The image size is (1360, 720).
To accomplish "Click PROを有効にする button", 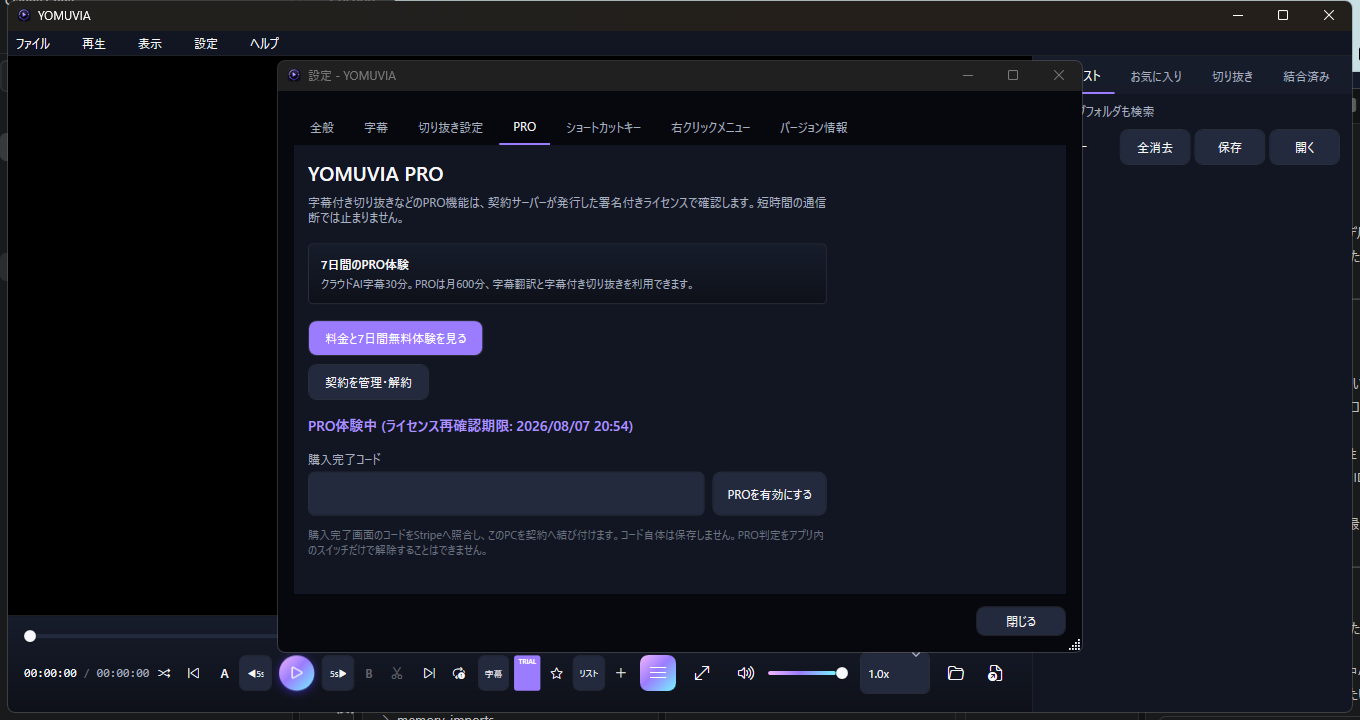I will (x=770, y=494).
